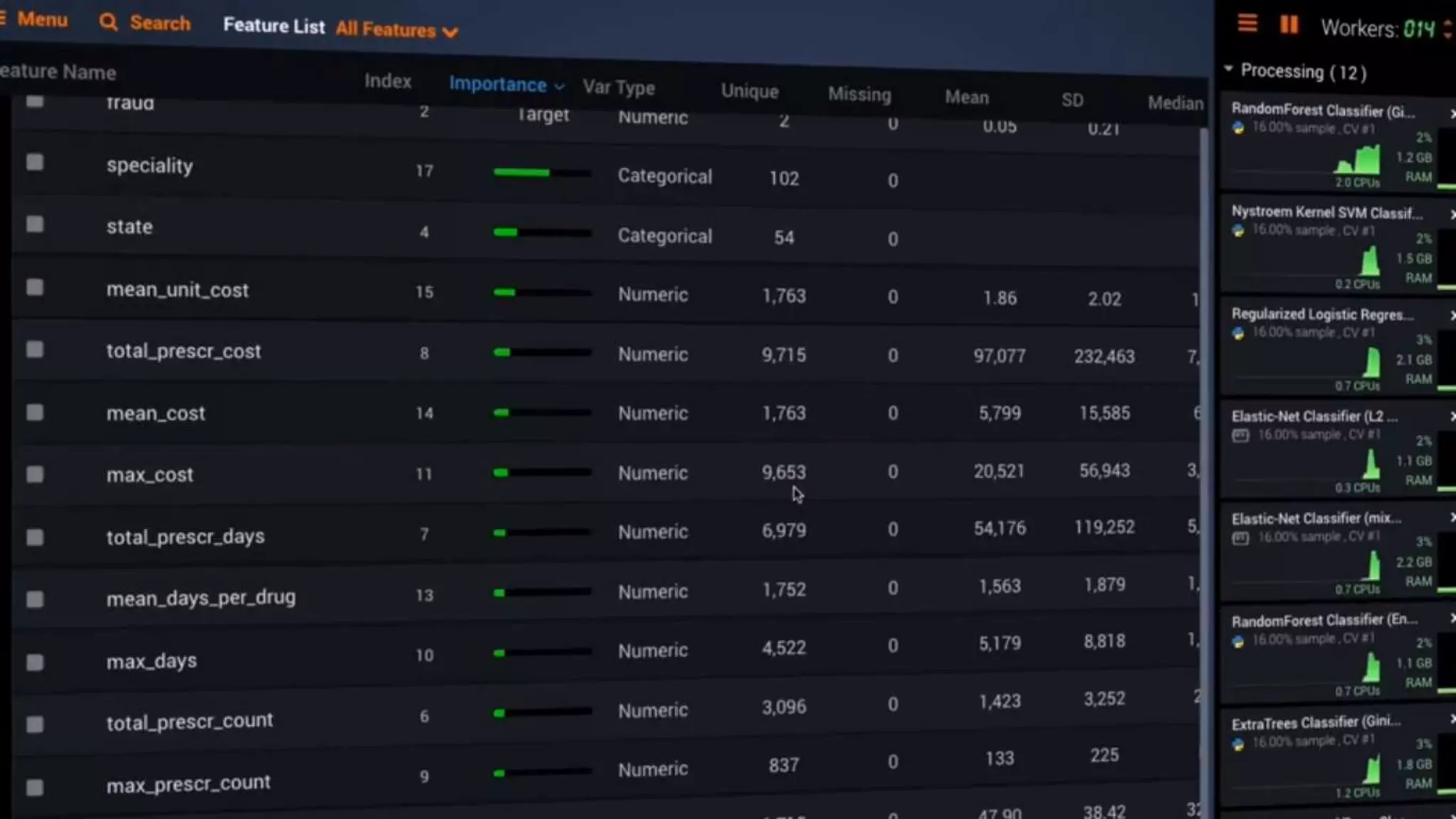Click the Python icon on RandomForest (Gi...) job

(1238, 128)
